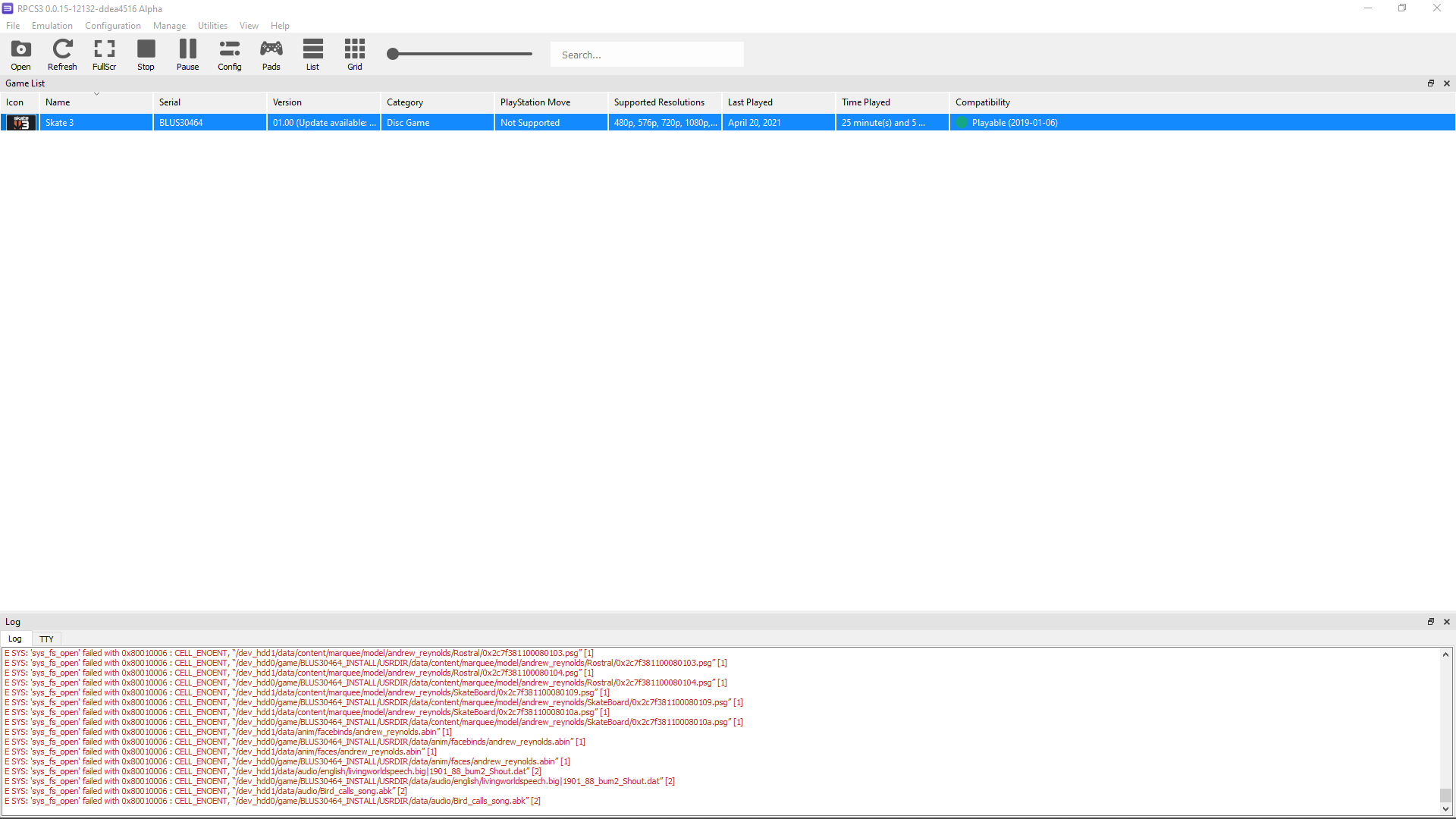Adjust the icon size slider handle
The height and width of the screenshot is (819, 1456).
393,54
